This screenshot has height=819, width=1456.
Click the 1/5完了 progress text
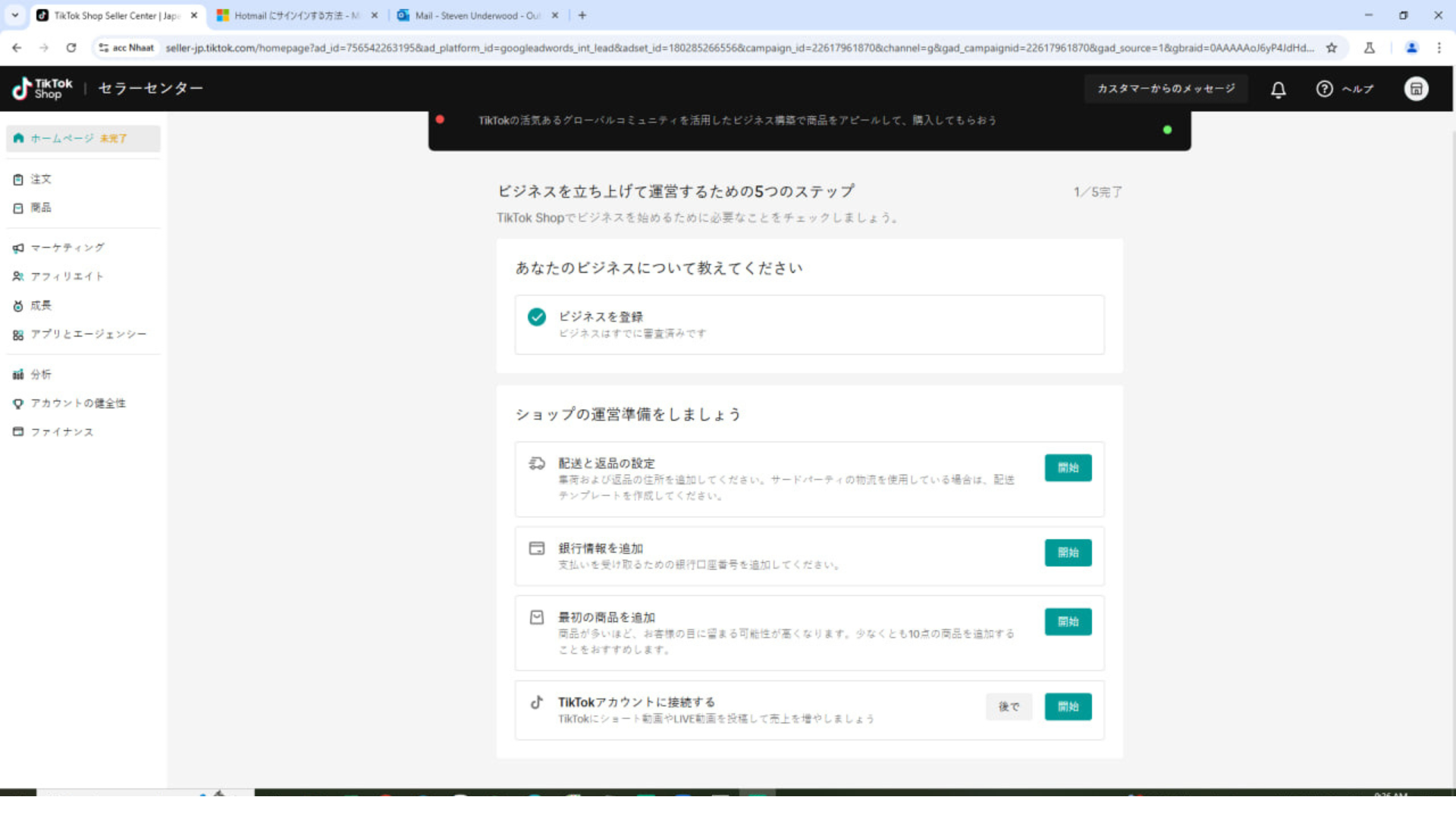(x=1097, y=192)
